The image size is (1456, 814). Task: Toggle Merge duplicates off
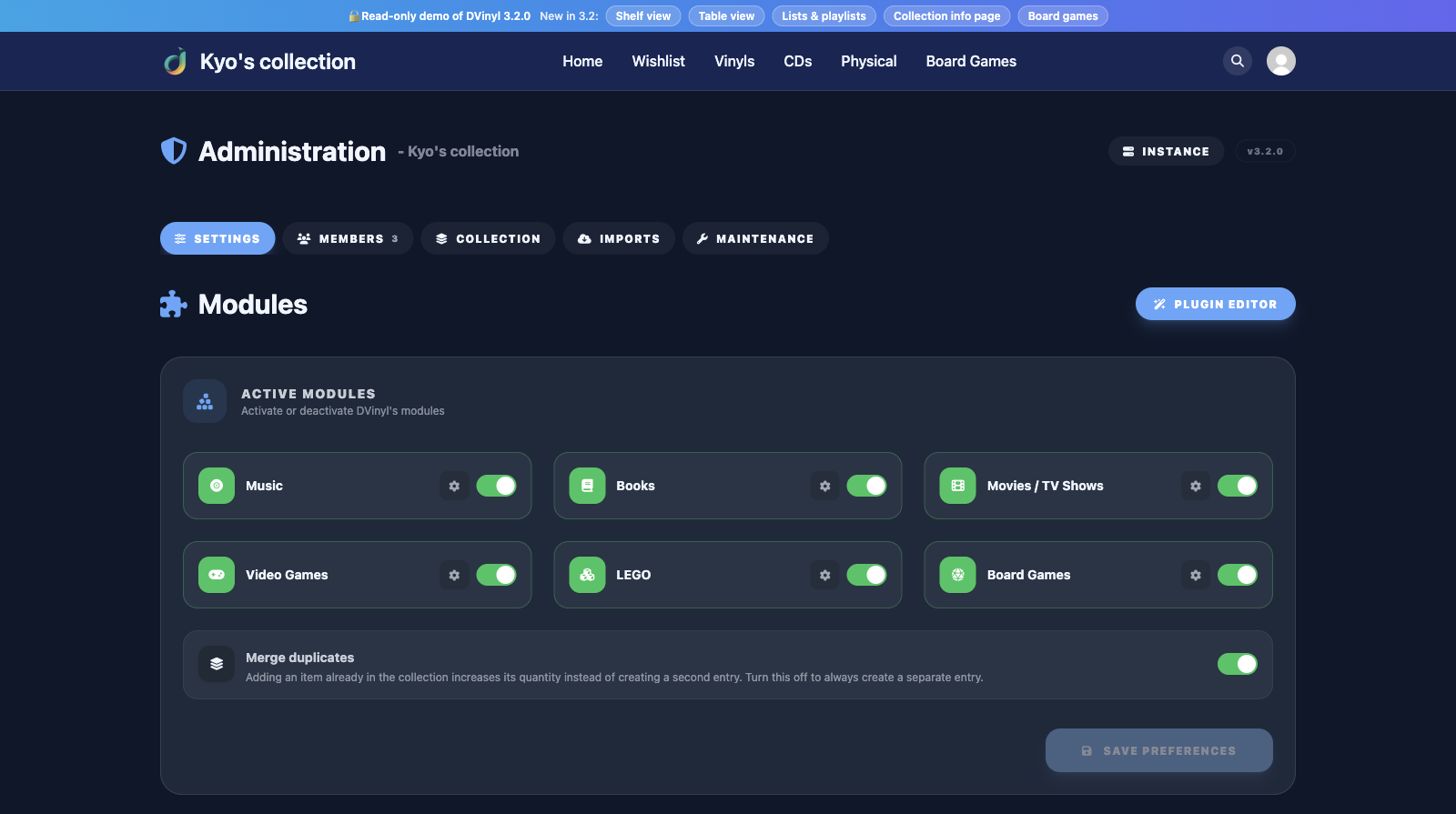[x=1238, y=664]
